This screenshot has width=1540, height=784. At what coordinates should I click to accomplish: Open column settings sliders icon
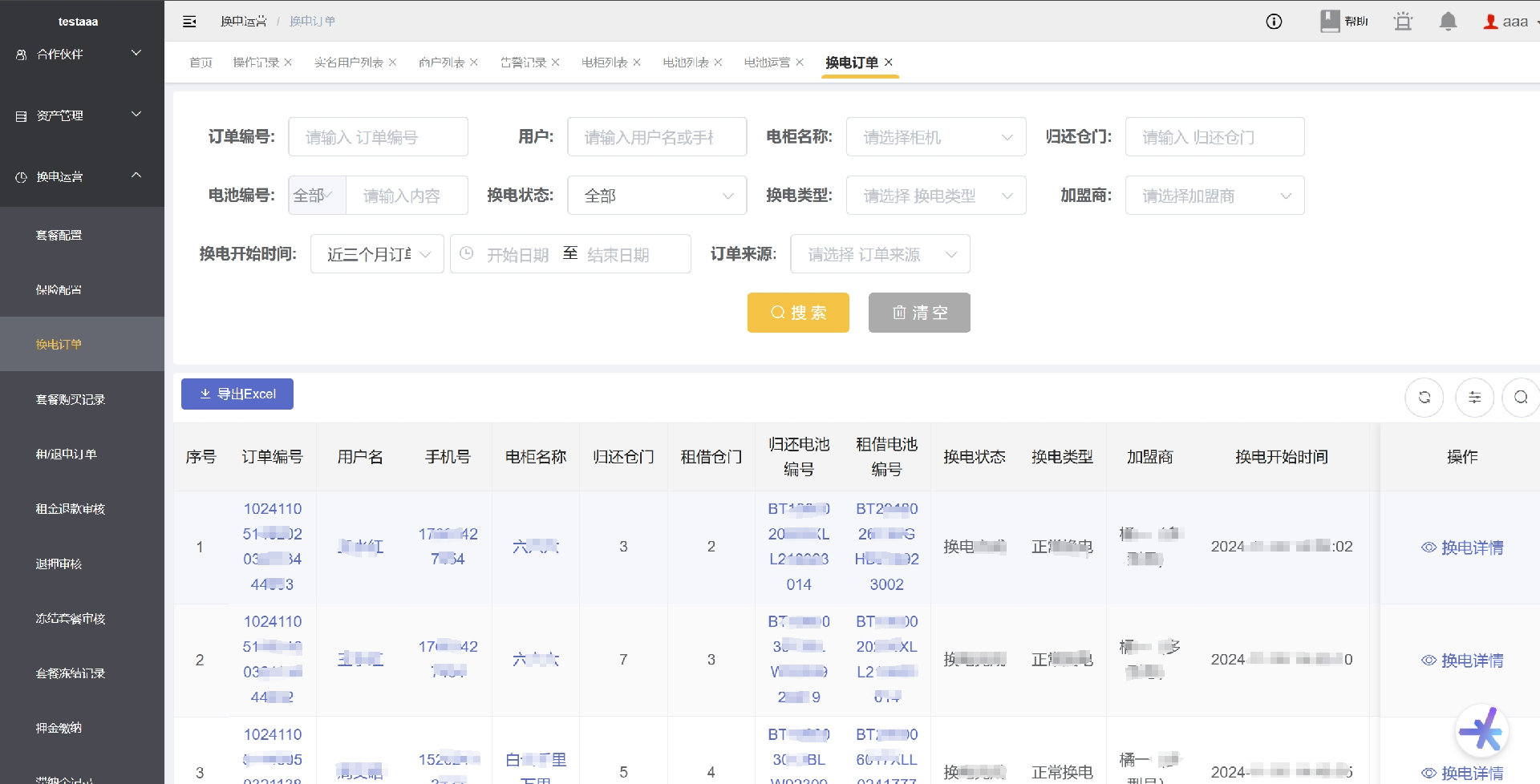1474,398
